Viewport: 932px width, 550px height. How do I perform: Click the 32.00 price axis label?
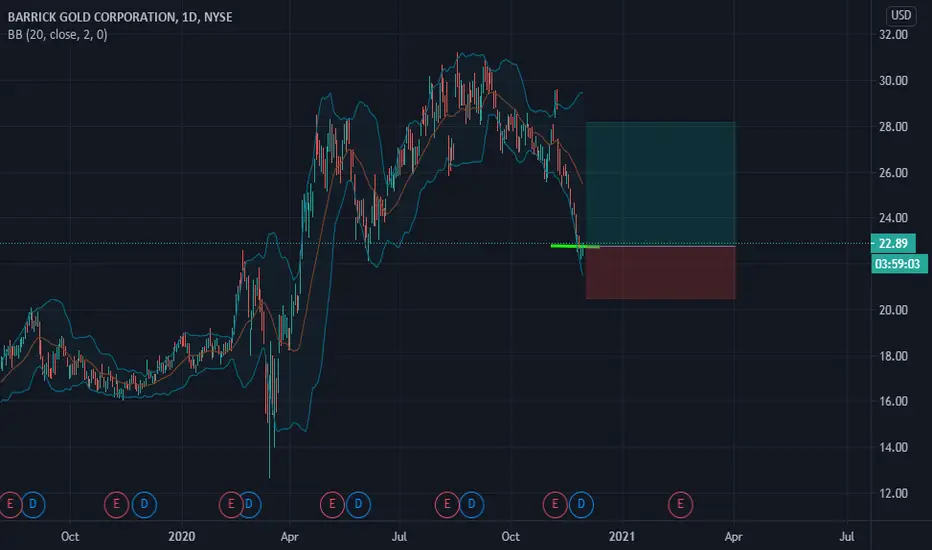coord(893,34)
